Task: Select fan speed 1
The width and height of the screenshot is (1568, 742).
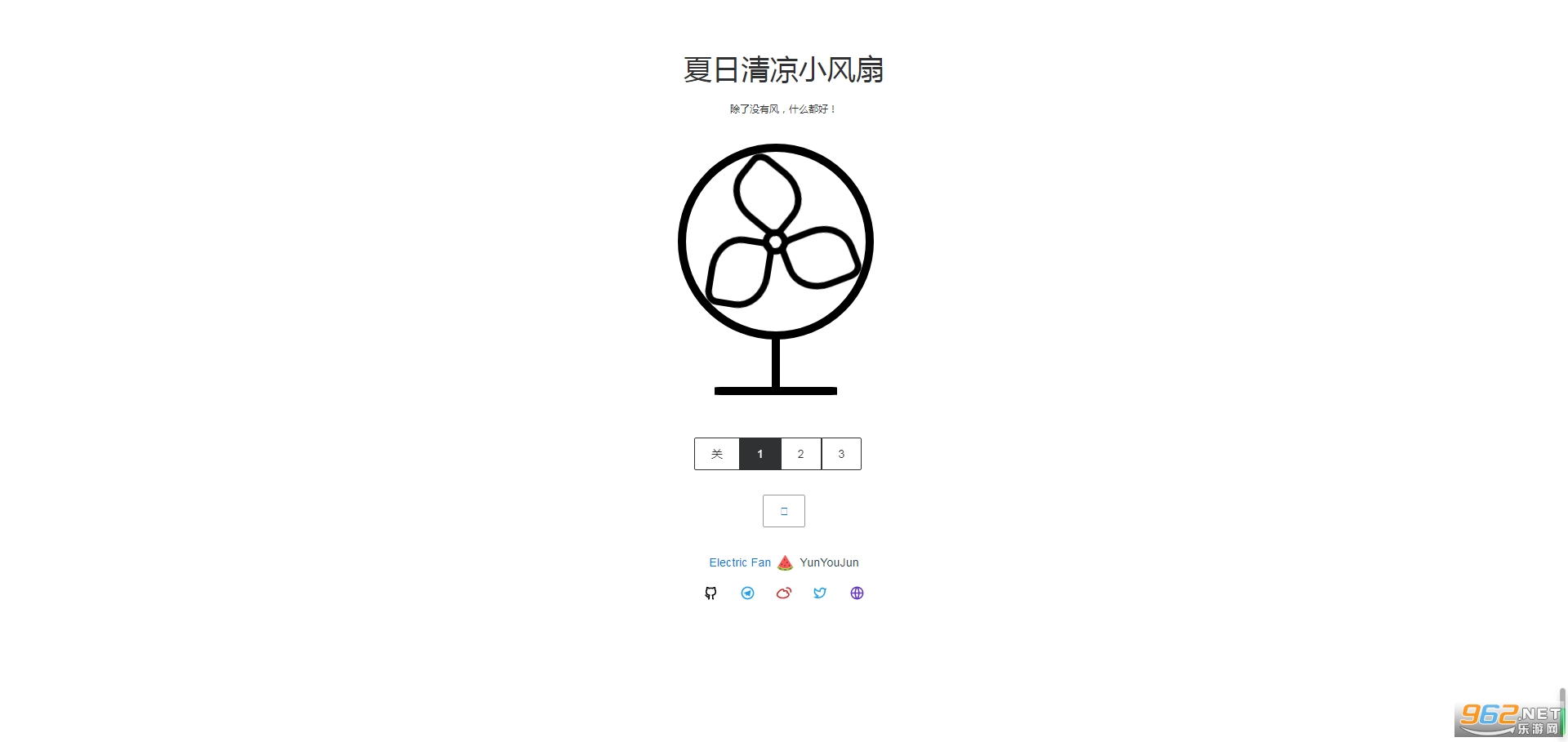Action: (x=760, y=454)
